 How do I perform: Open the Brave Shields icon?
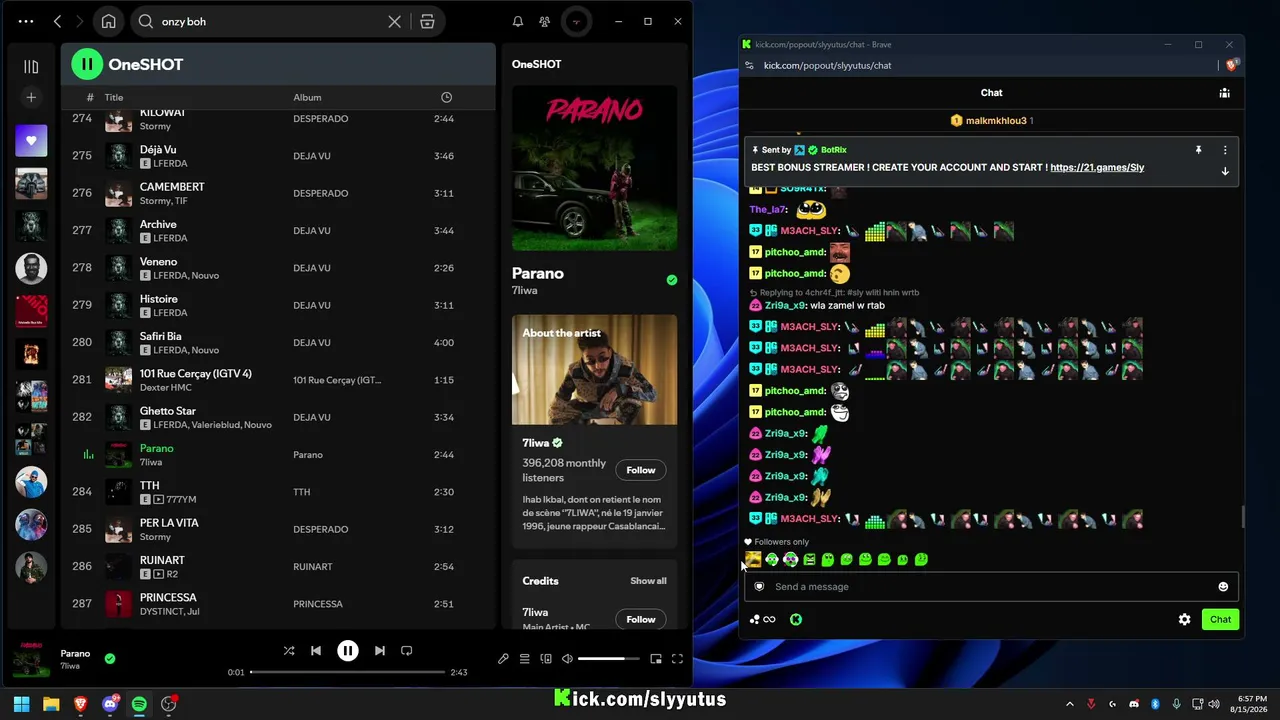click(1233, 65)
